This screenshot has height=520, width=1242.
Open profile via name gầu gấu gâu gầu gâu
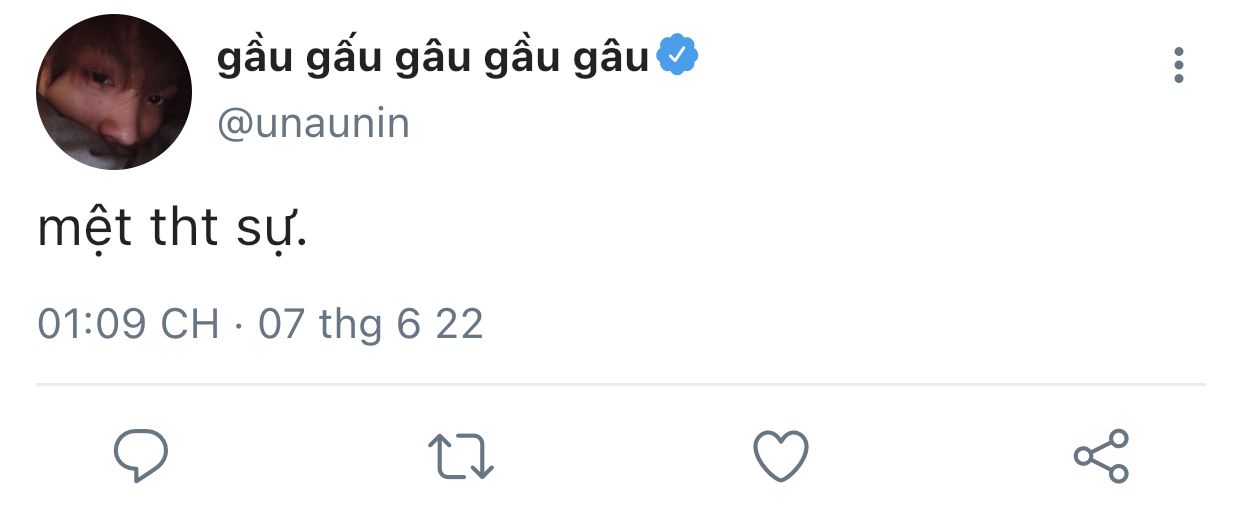coord(433,58)
